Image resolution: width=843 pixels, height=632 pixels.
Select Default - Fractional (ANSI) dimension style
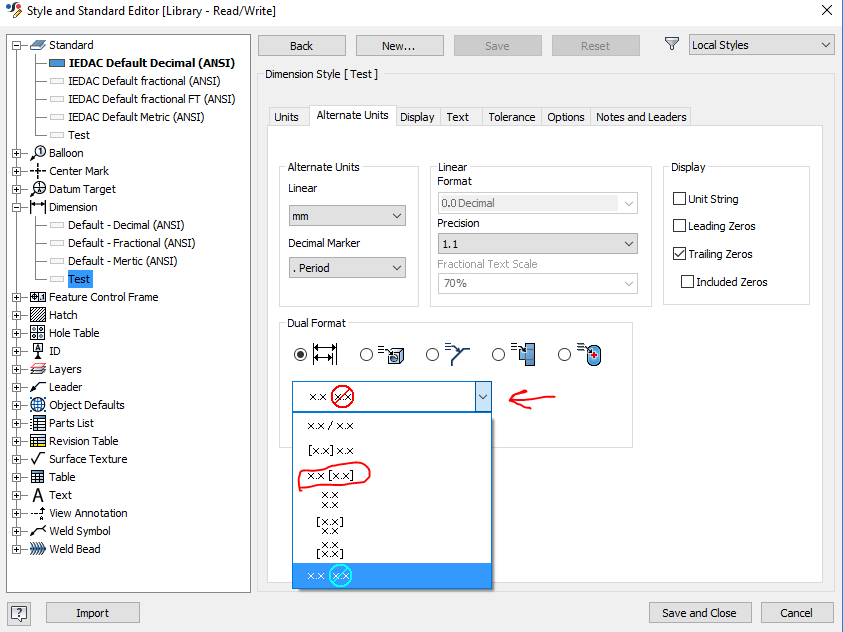click(131, 243)
